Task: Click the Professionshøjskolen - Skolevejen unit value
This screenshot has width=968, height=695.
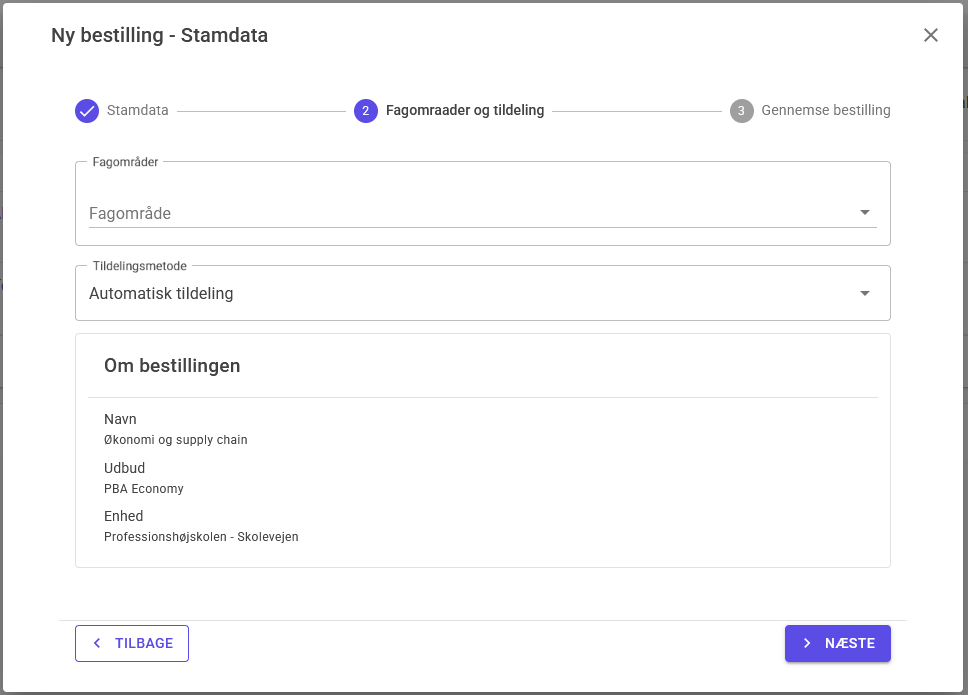Action: pos(201,537)
